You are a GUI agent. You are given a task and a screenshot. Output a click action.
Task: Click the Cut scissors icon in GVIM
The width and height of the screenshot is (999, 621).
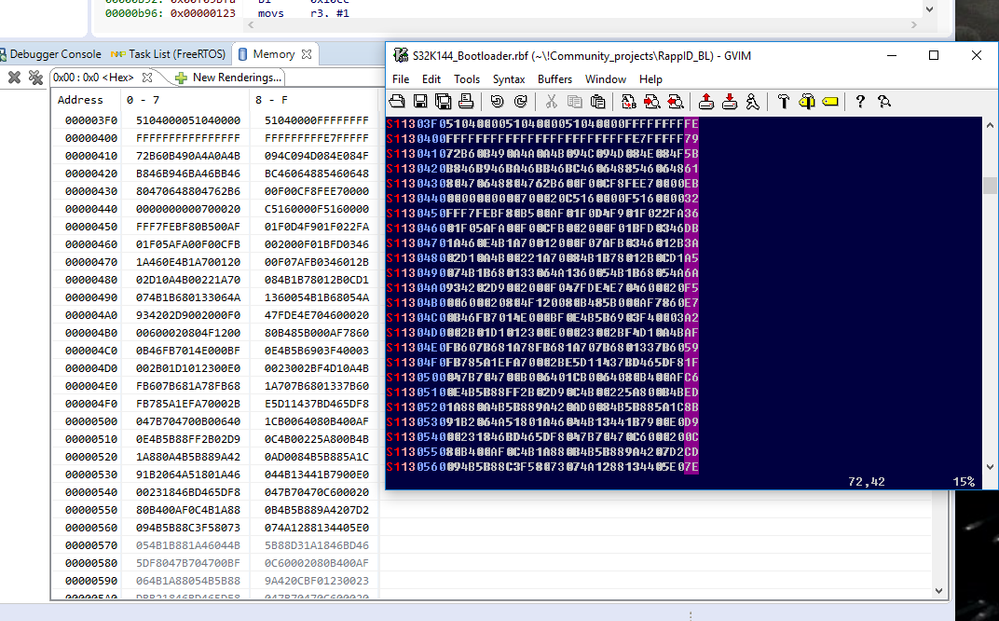[551, 101]
